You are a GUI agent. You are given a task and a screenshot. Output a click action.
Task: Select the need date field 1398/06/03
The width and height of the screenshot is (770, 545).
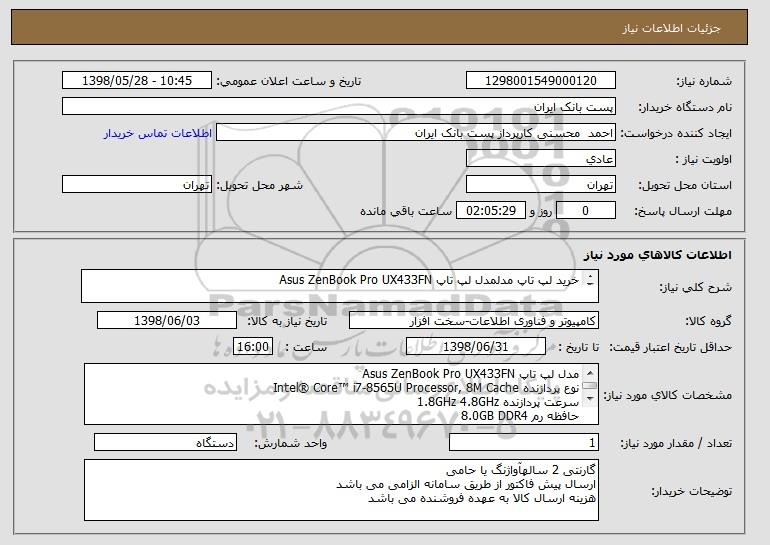pyautogui.click(x=167, y=321)
